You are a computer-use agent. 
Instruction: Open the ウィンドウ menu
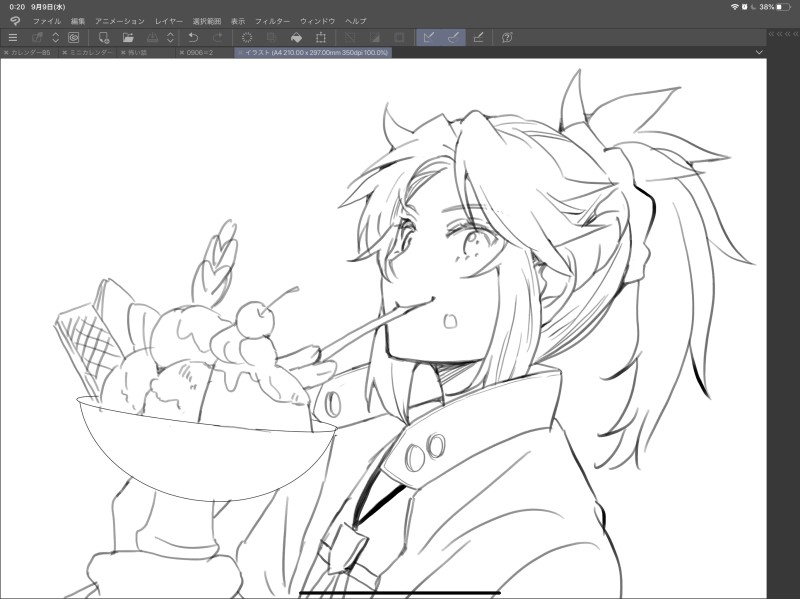317,21
